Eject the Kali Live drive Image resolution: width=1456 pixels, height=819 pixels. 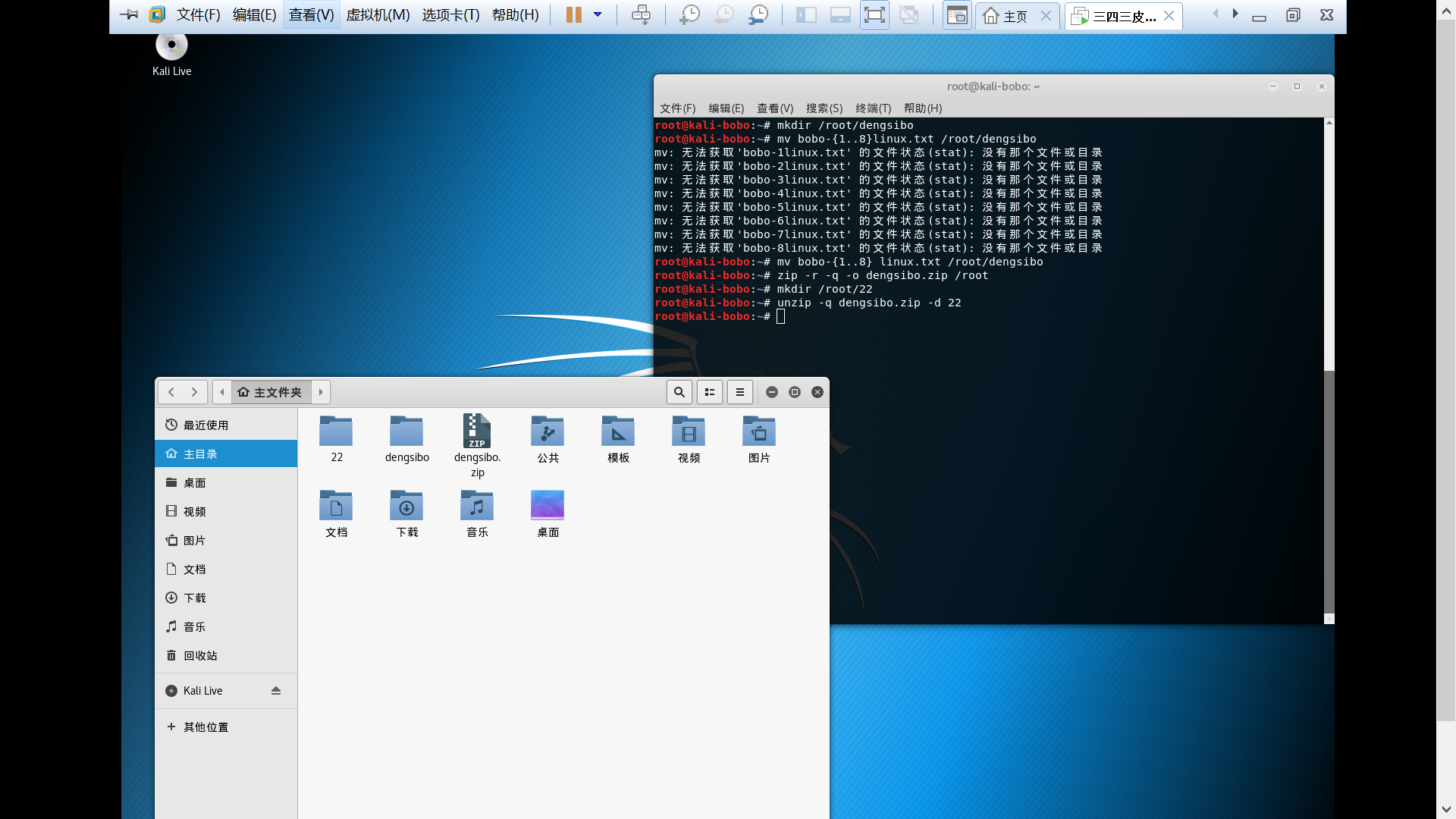[276, 691]
